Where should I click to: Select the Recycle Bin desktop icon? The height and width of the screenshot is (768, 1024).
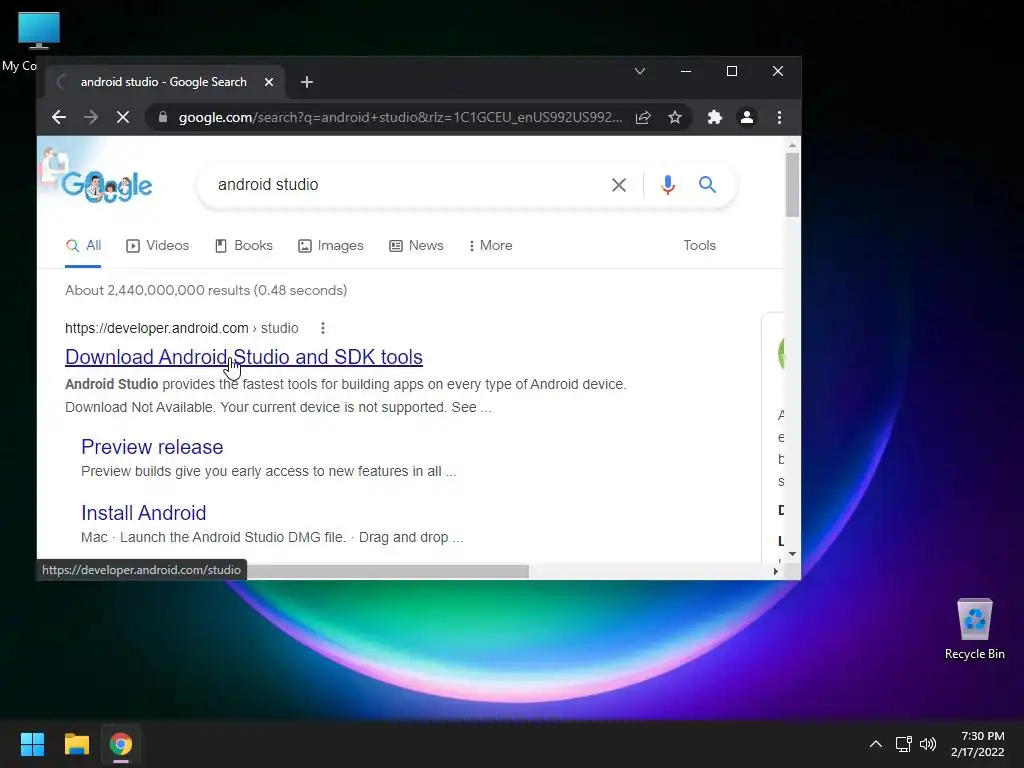(x=974, y=630)
